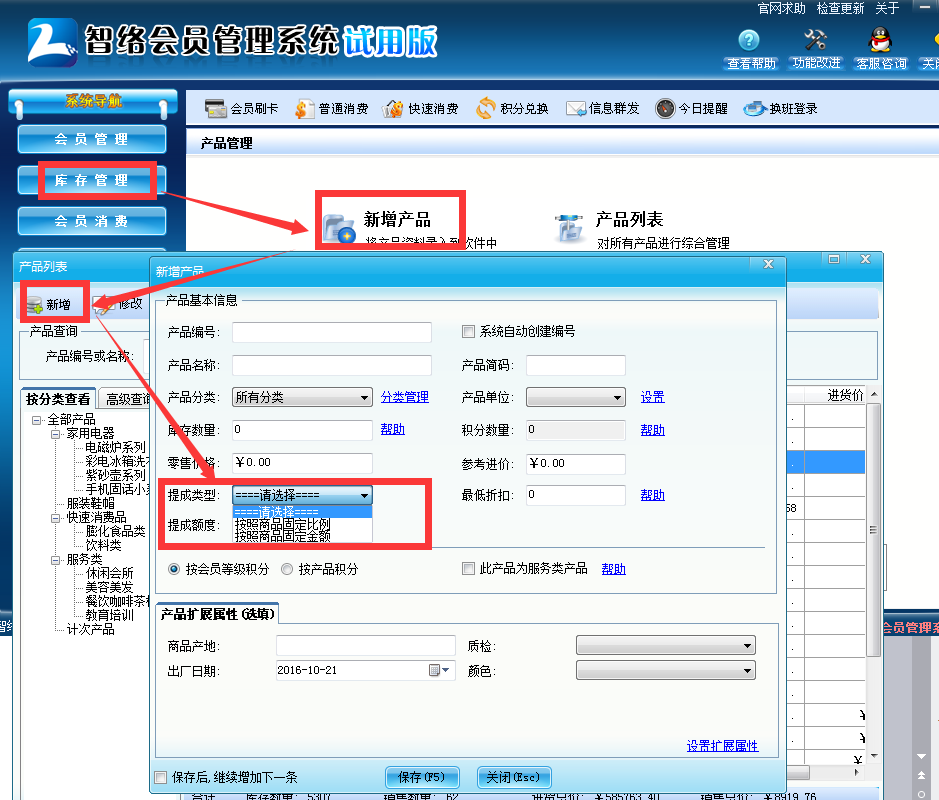Viewport: 939px width, 800px height.
Task: Click 检查更新 in the title menu
Action: 840,7
